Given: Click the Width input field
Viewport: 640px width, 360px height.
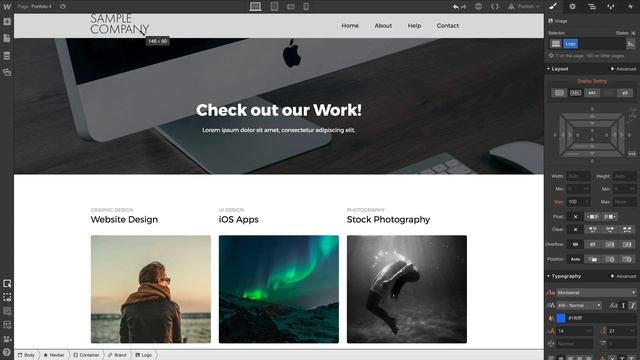Looking at the screenshot, I should tap(578, 176).
